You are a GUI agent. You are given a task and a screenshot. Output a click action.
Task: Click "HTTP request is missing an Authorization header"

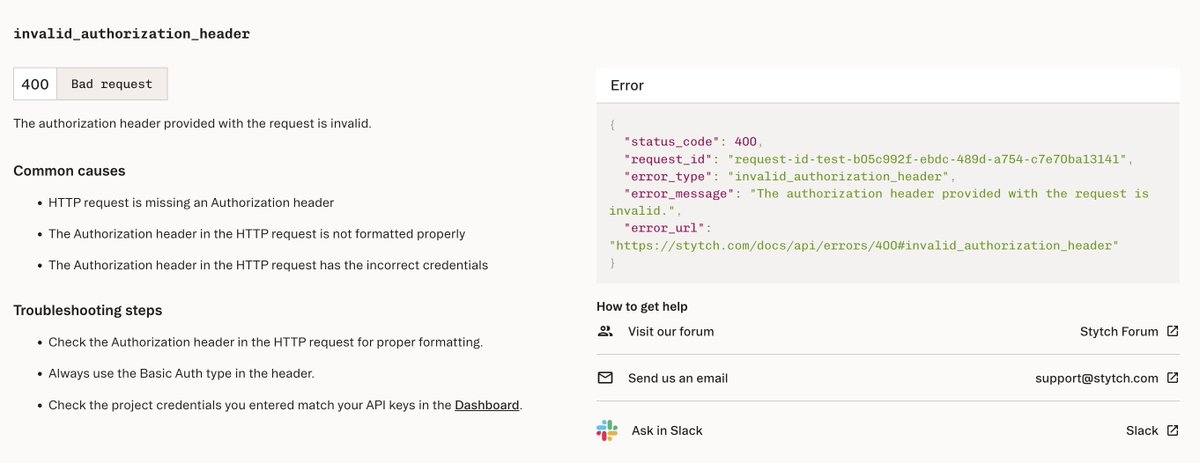coord(191,202)
